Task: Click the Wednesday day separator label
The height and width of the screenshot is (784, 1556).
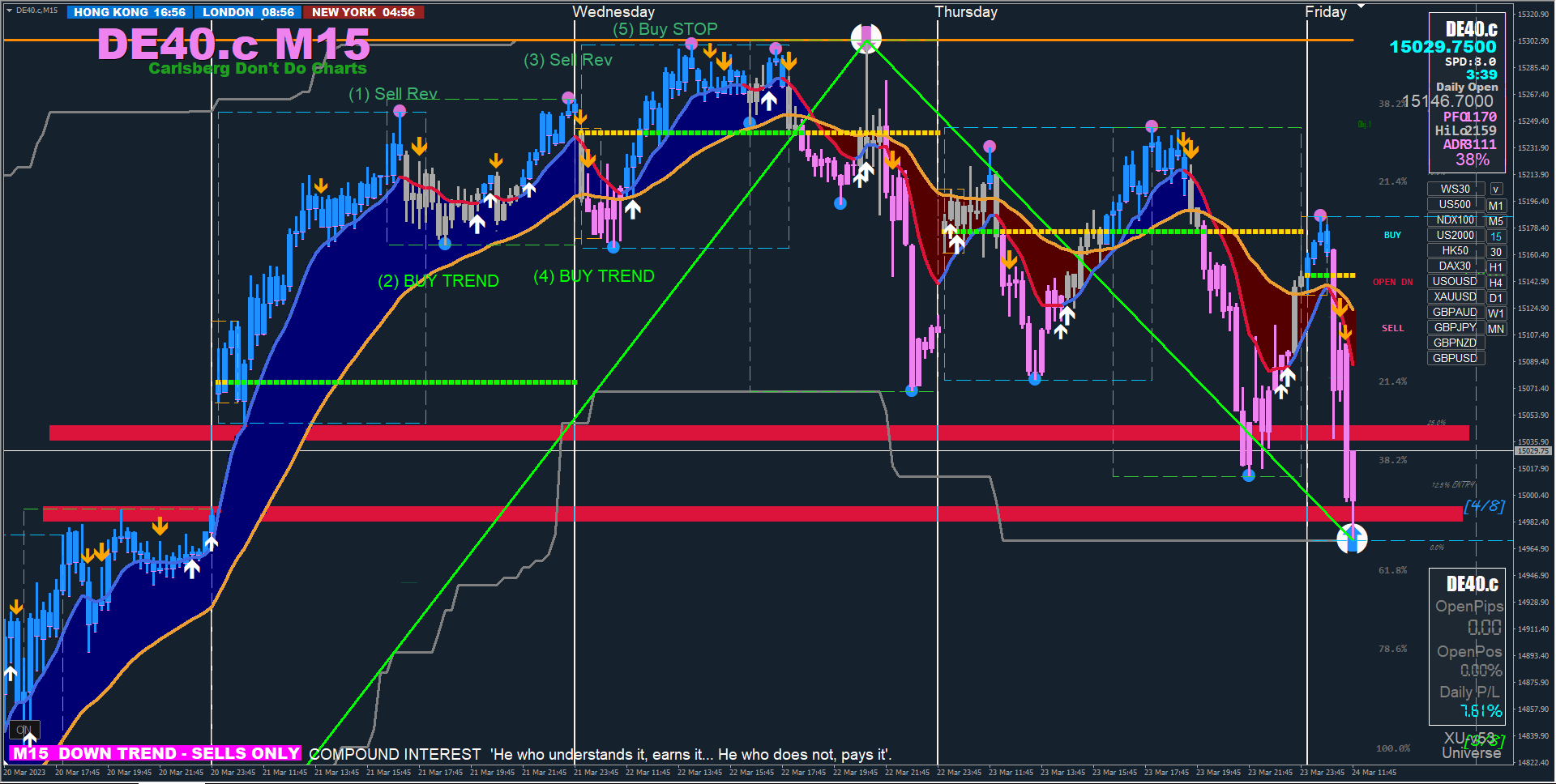Action: pos(613,11)
